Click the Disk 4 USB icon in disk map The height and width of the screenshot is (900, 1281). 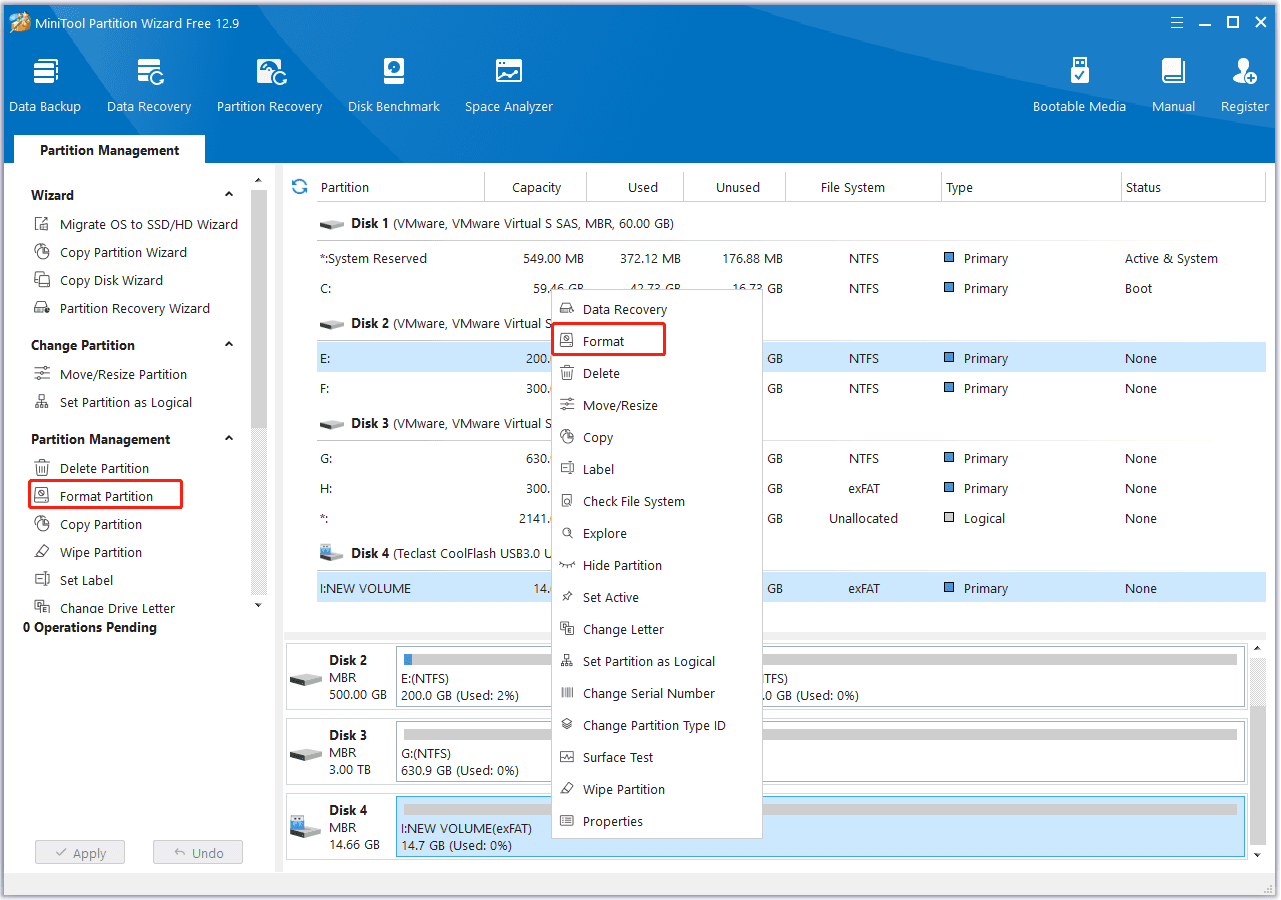pyautogui.click(x=304, y=828)
